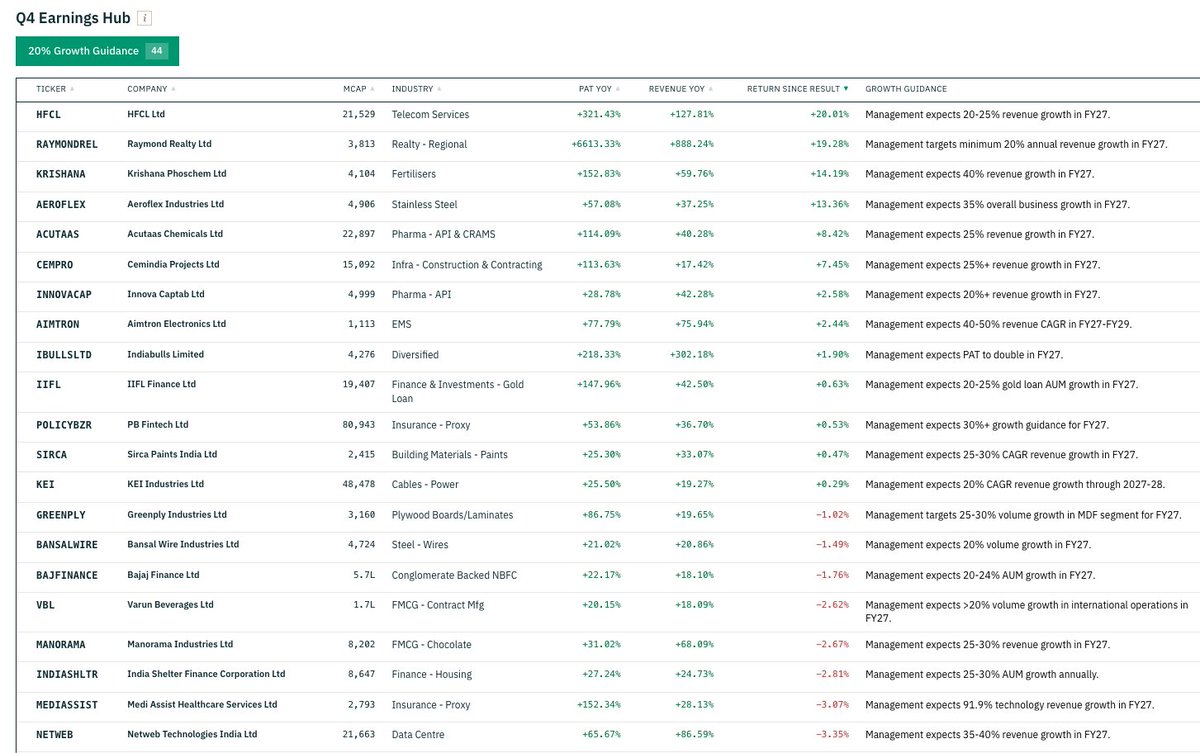Screen dimensions: 1200x753
Task: Click return value +20.01% for HFCL
Action: (x=829, y=115)
